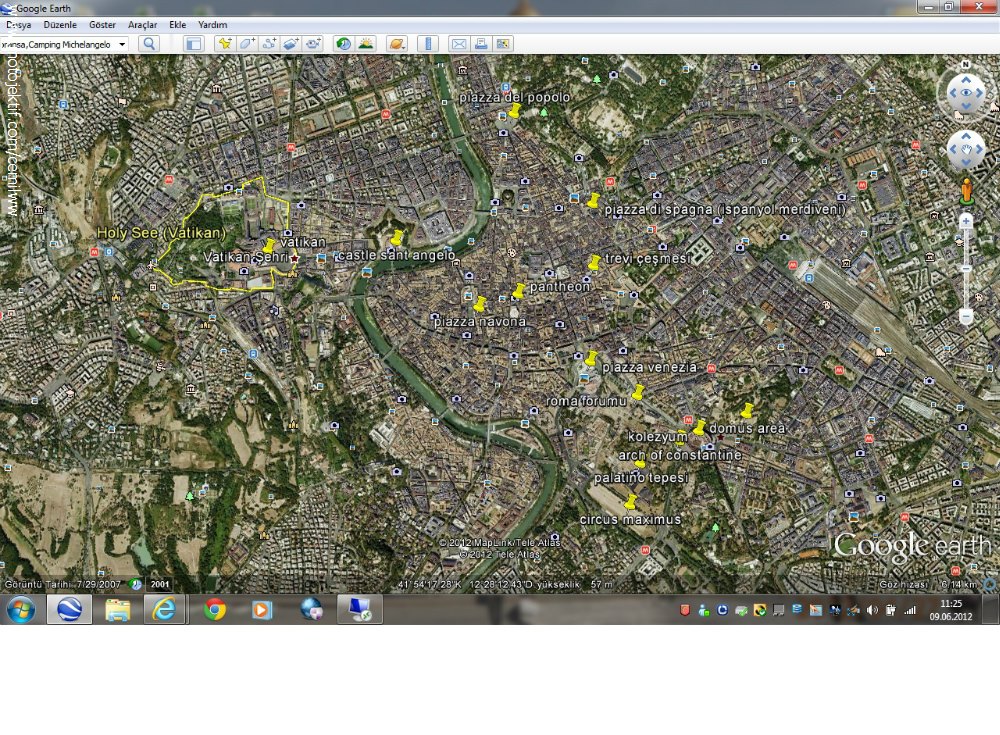Screen dimensions: 1000x735
Task: Select the ruler measurement tool
Action: pyautogui.click(x=428, y=43)
